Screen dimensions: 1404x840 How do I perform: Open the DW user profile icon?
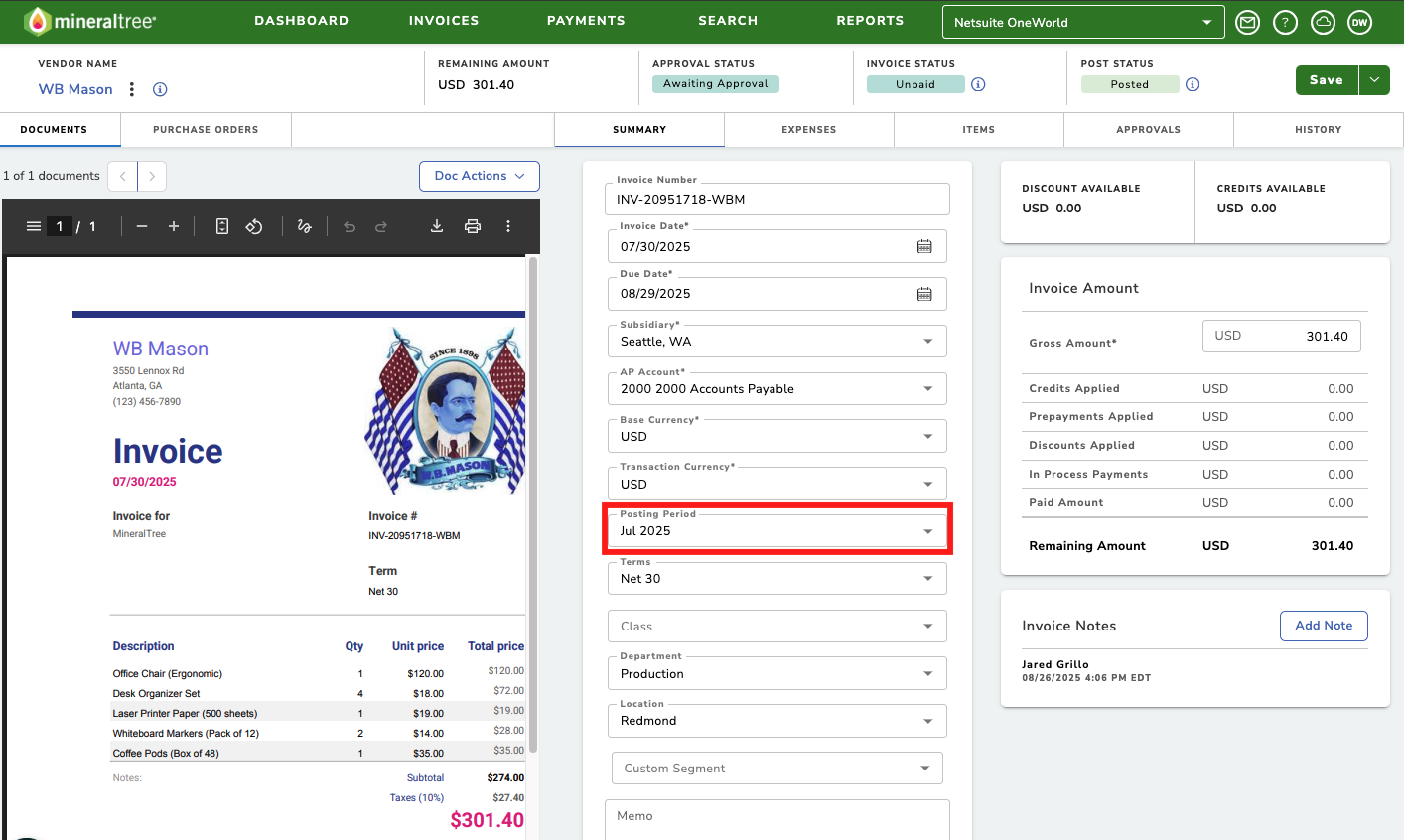(x=1360, y=22)
